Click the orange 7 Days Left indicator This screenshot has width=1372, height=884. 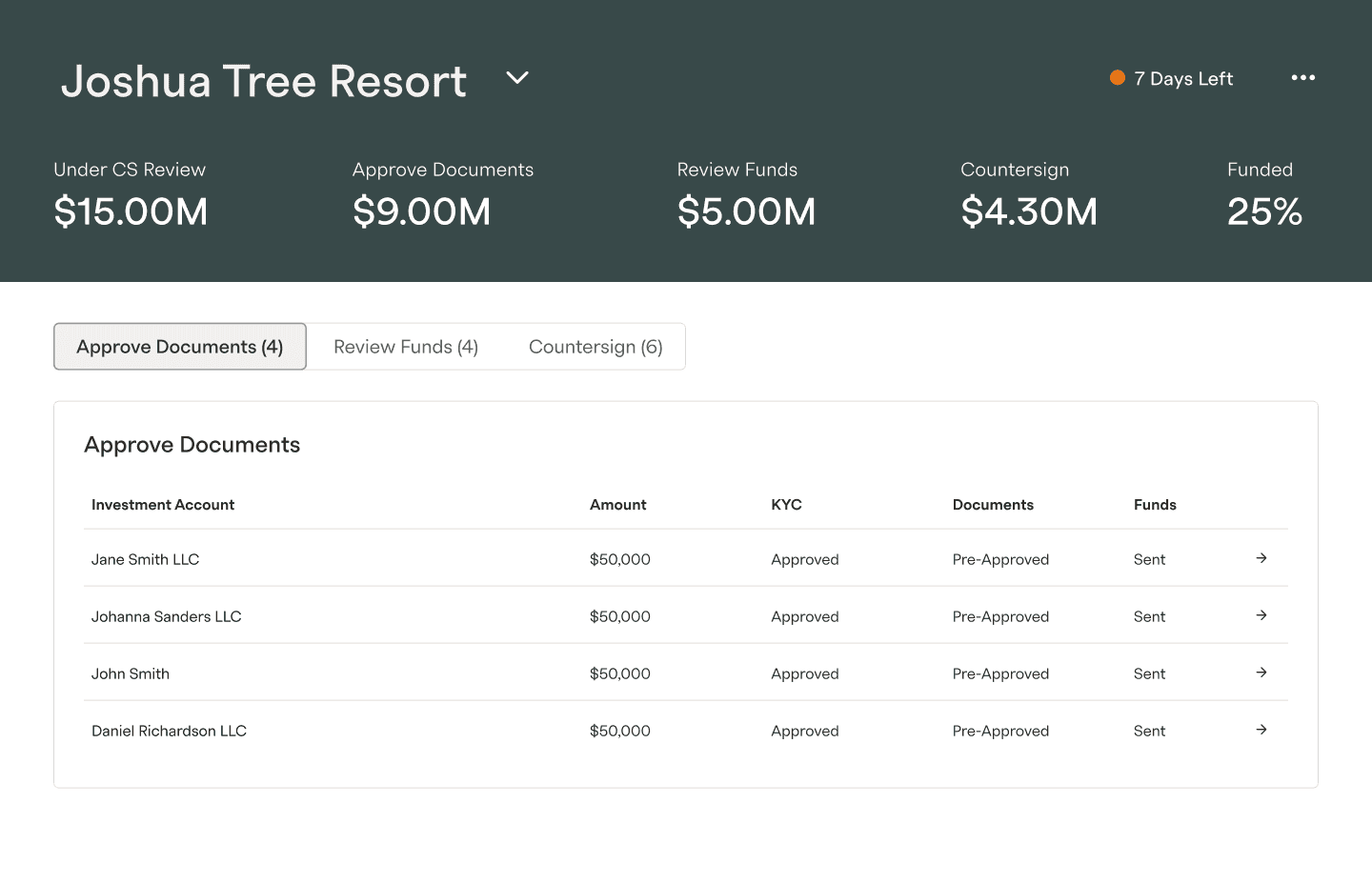tap(1172, 78)
